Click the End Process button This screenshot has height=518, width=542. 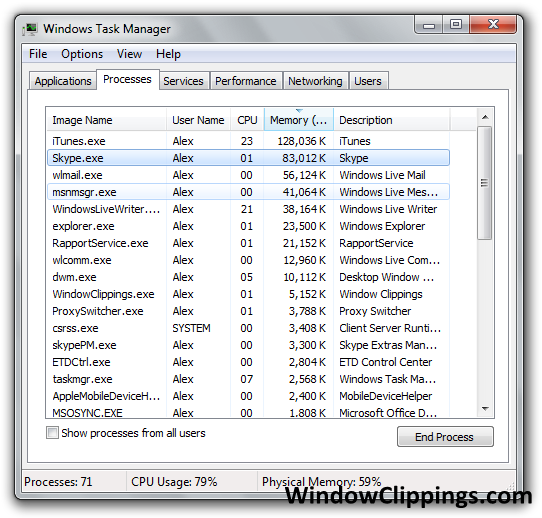point(445,437)
